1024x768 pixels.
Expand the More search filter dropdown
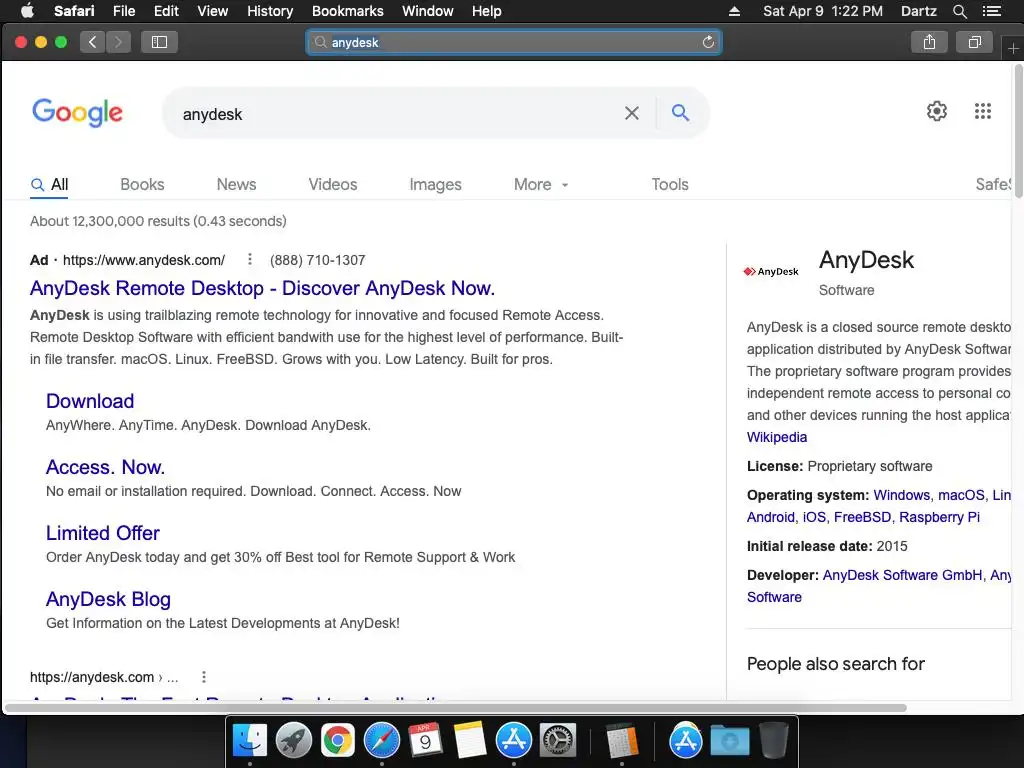point(541,185)
